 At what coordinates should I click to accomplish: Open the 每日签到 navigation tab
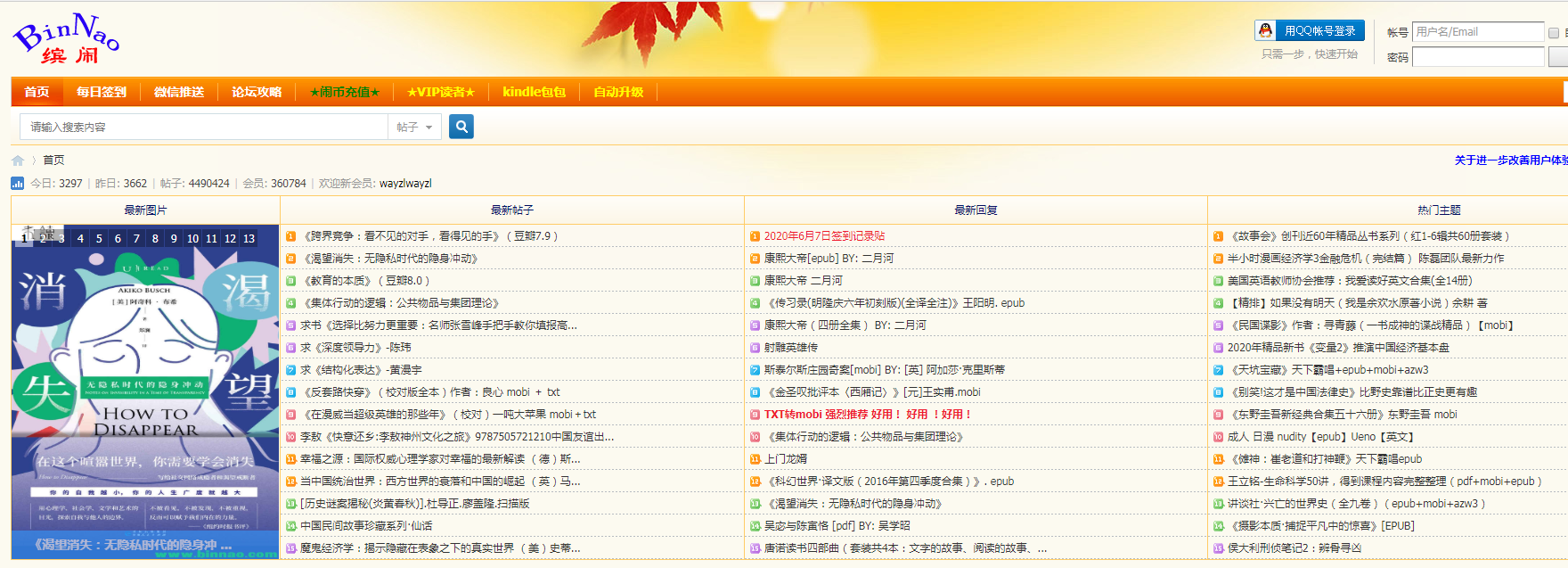[x=102, y=92]
